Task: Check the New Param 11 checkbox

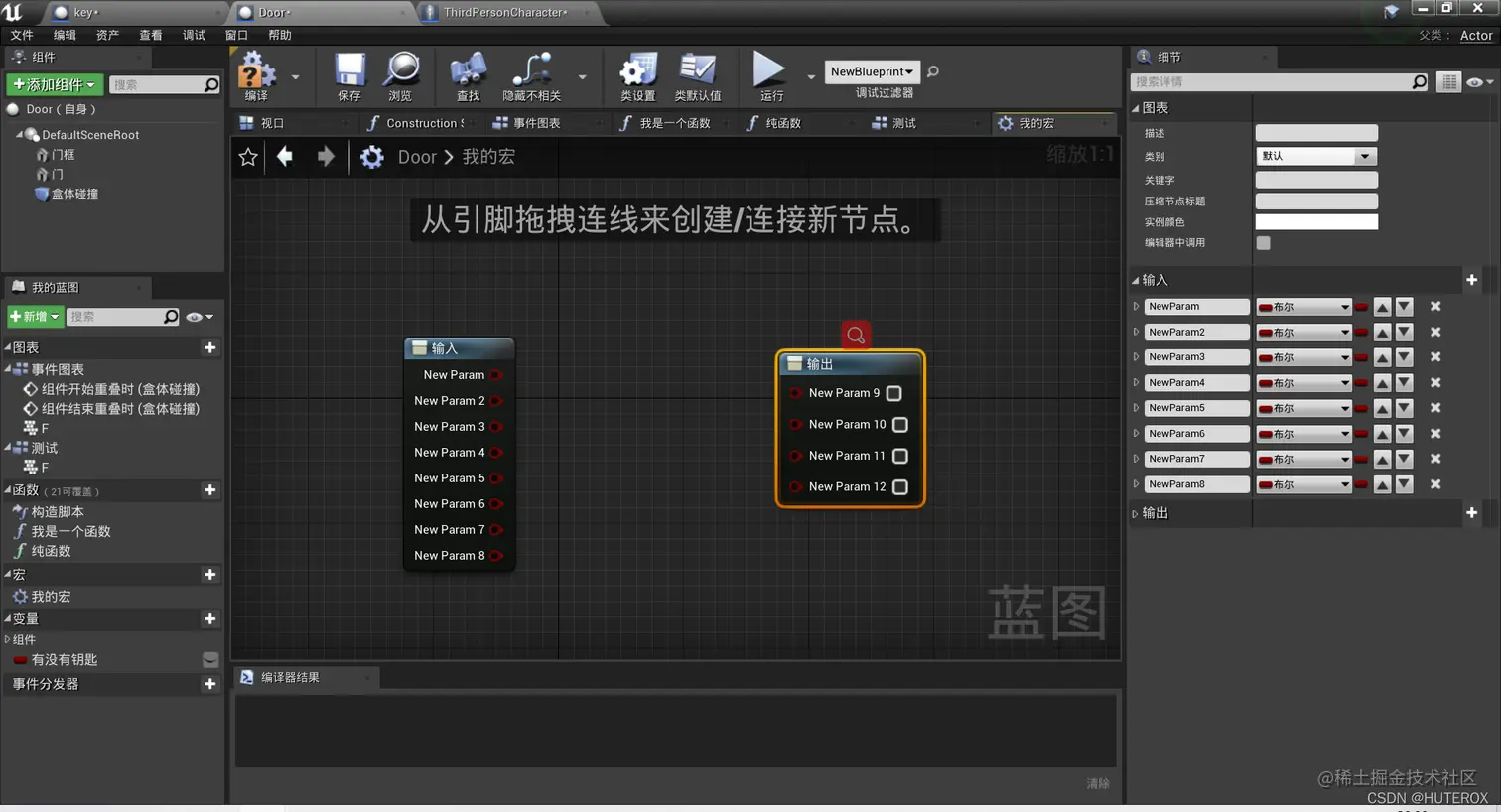Action: point(900,456)
